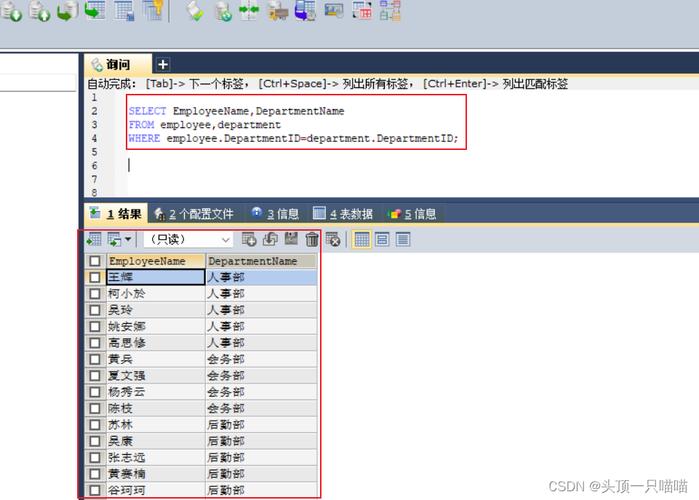699x500 pixels.
Task: Select the 询问 query tab
Action: pyautogui.click(x=117, y=65)
